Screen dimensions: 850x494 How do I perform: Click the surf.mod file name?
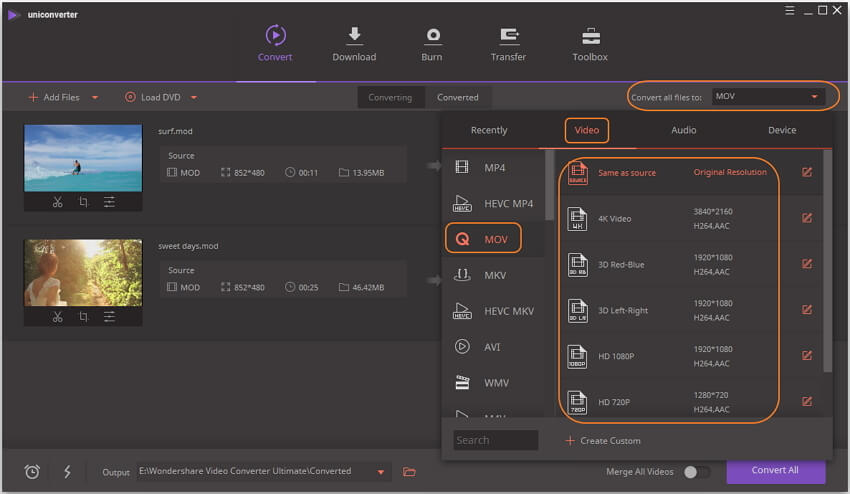pos(175,131)
